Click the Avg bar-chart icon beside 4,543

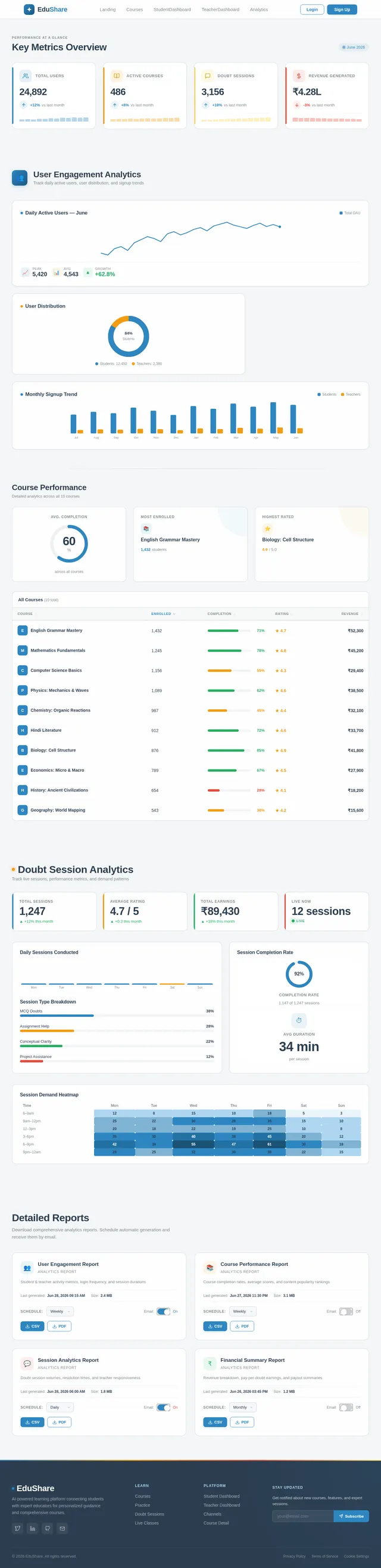click(57, 273)
